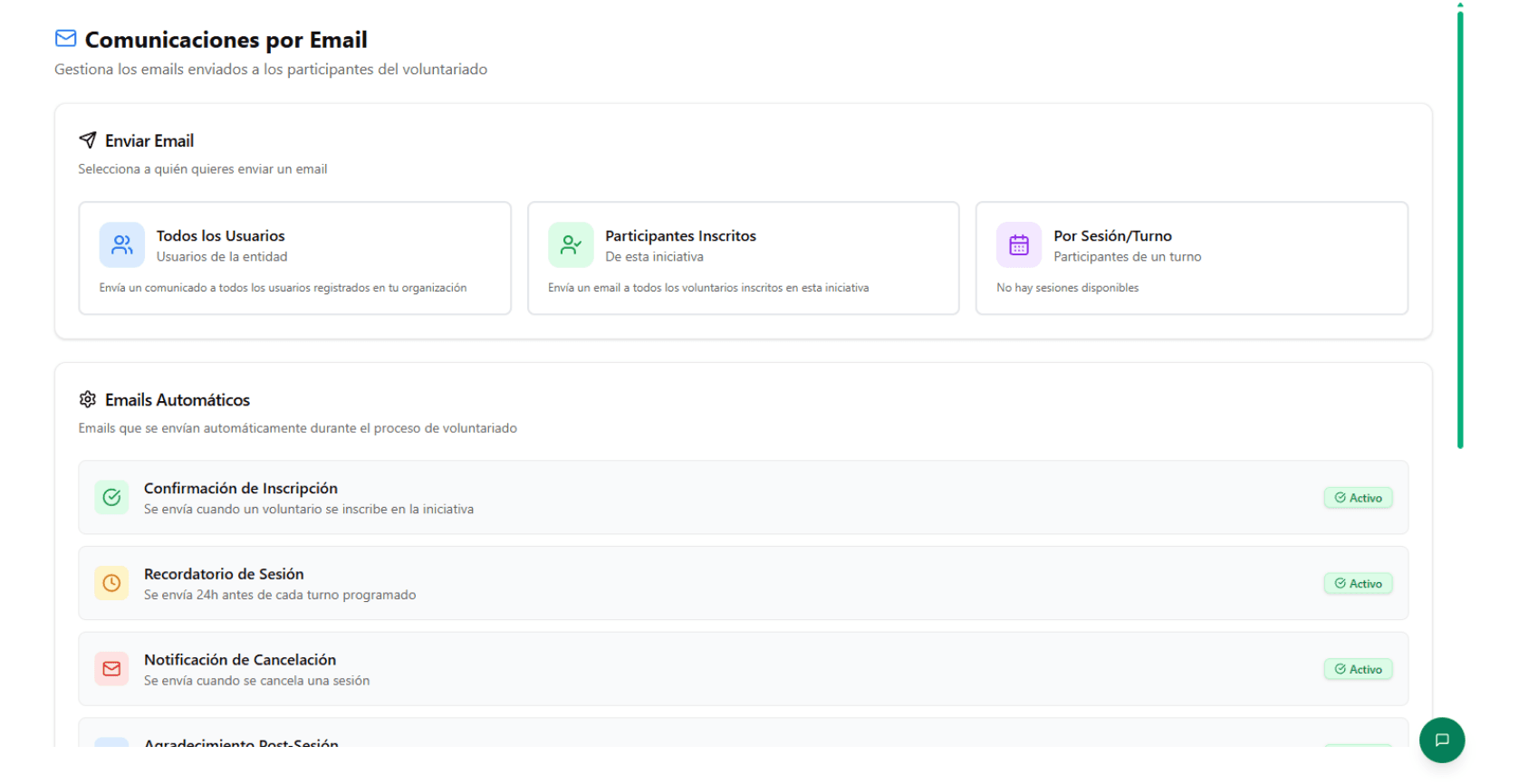
Task: Click 'Envía un comunicado a todos los usuarios' text
Action: [283, 288]
